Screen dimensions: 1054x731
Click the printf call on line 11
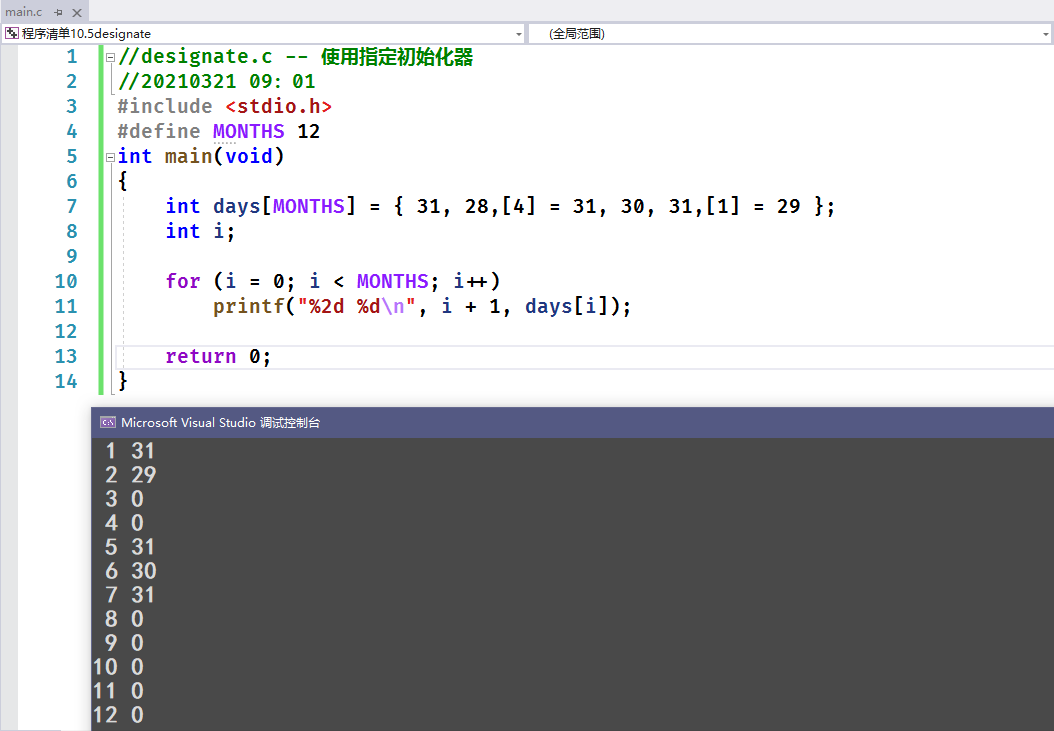(x=249, y=307)
